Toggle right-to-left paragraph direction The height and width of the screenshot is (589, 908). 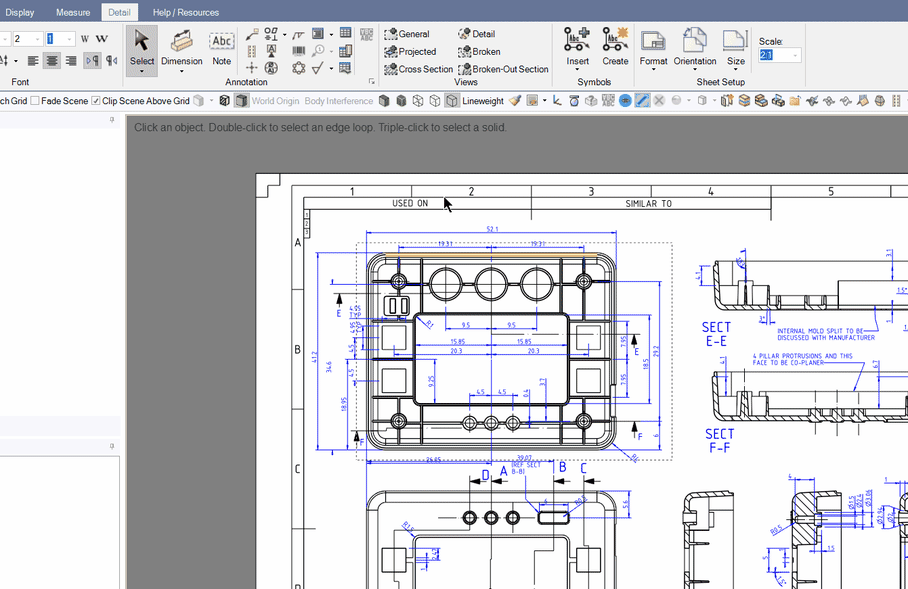112,60
